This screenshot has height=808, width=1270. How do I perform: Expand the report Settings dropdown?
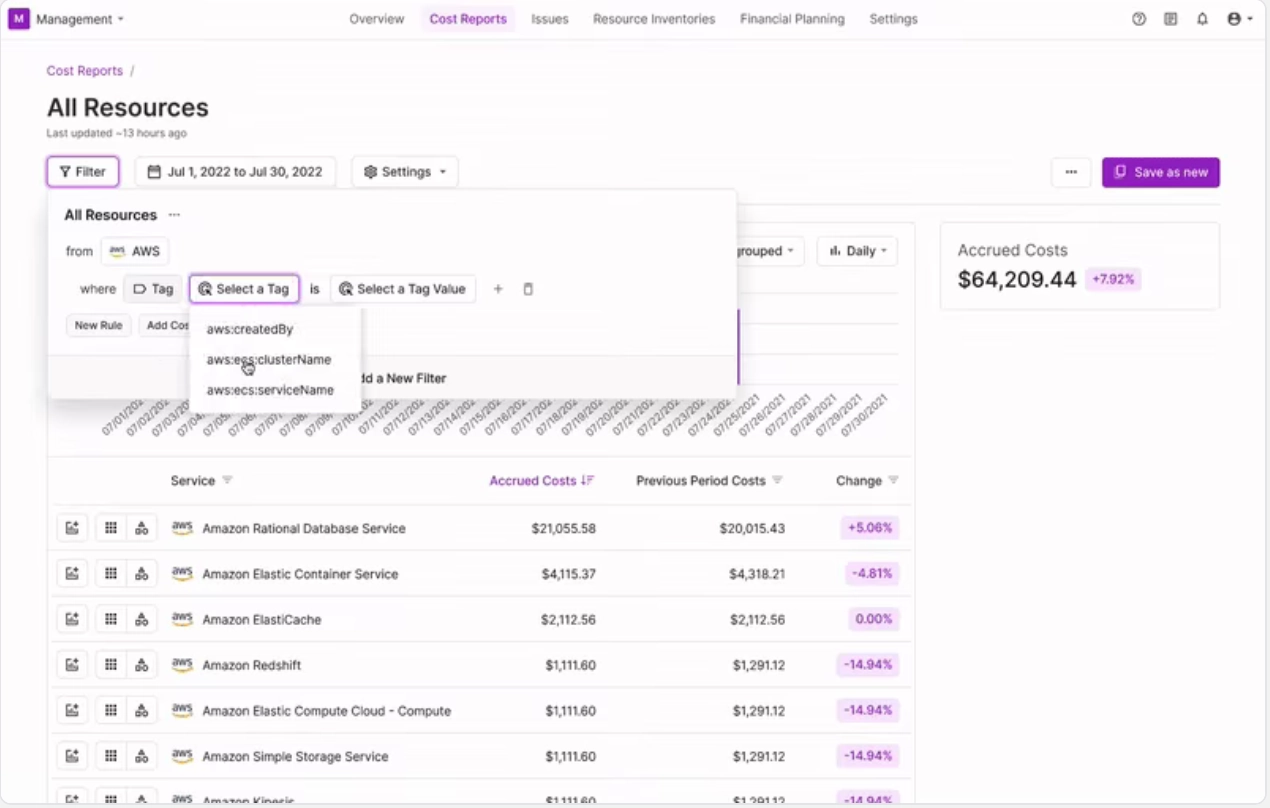pyautogui.click(x=405, y=172)
